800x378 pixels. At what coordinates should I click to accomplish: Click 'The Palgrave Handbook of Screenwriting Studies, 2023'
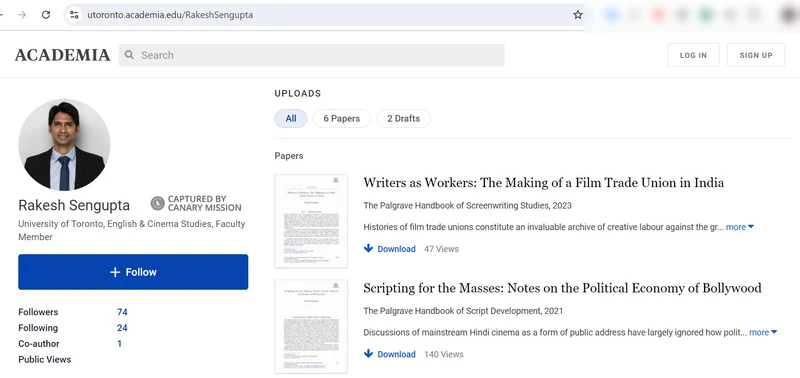[x=467, y=206]
